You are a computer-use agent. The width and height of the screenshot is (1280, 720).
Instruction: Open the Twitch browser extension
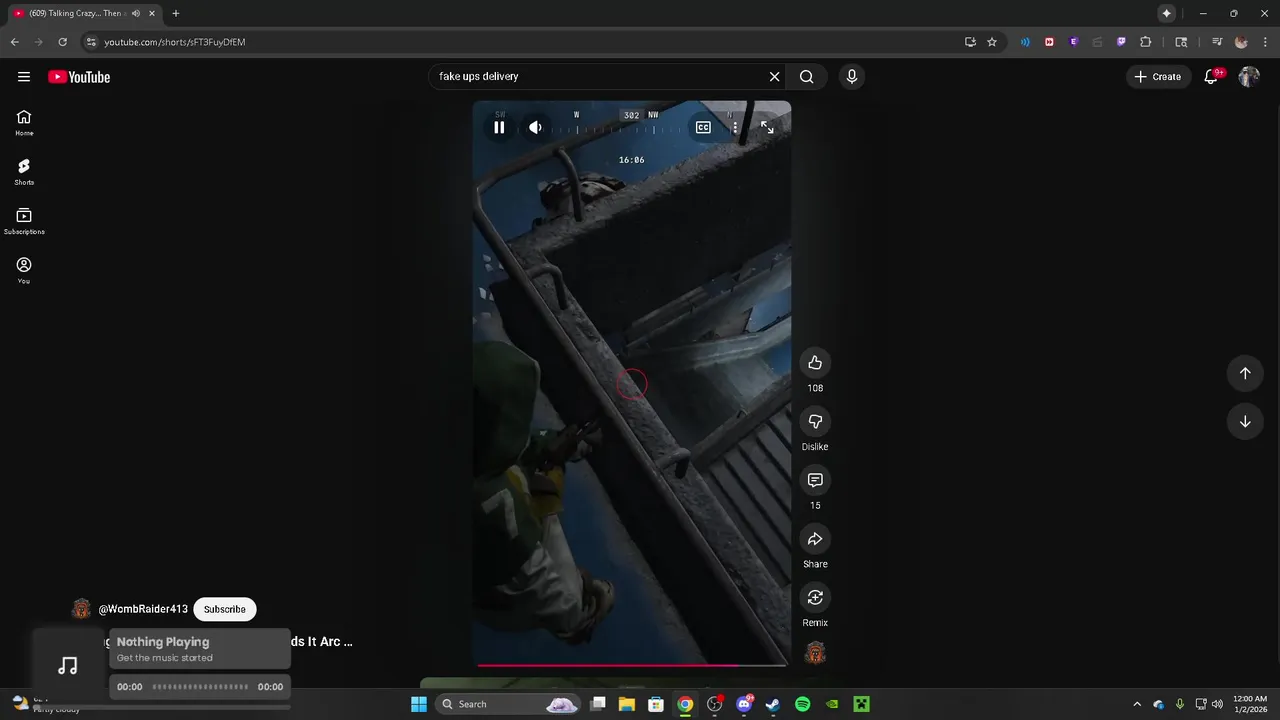coord(1121,42)
